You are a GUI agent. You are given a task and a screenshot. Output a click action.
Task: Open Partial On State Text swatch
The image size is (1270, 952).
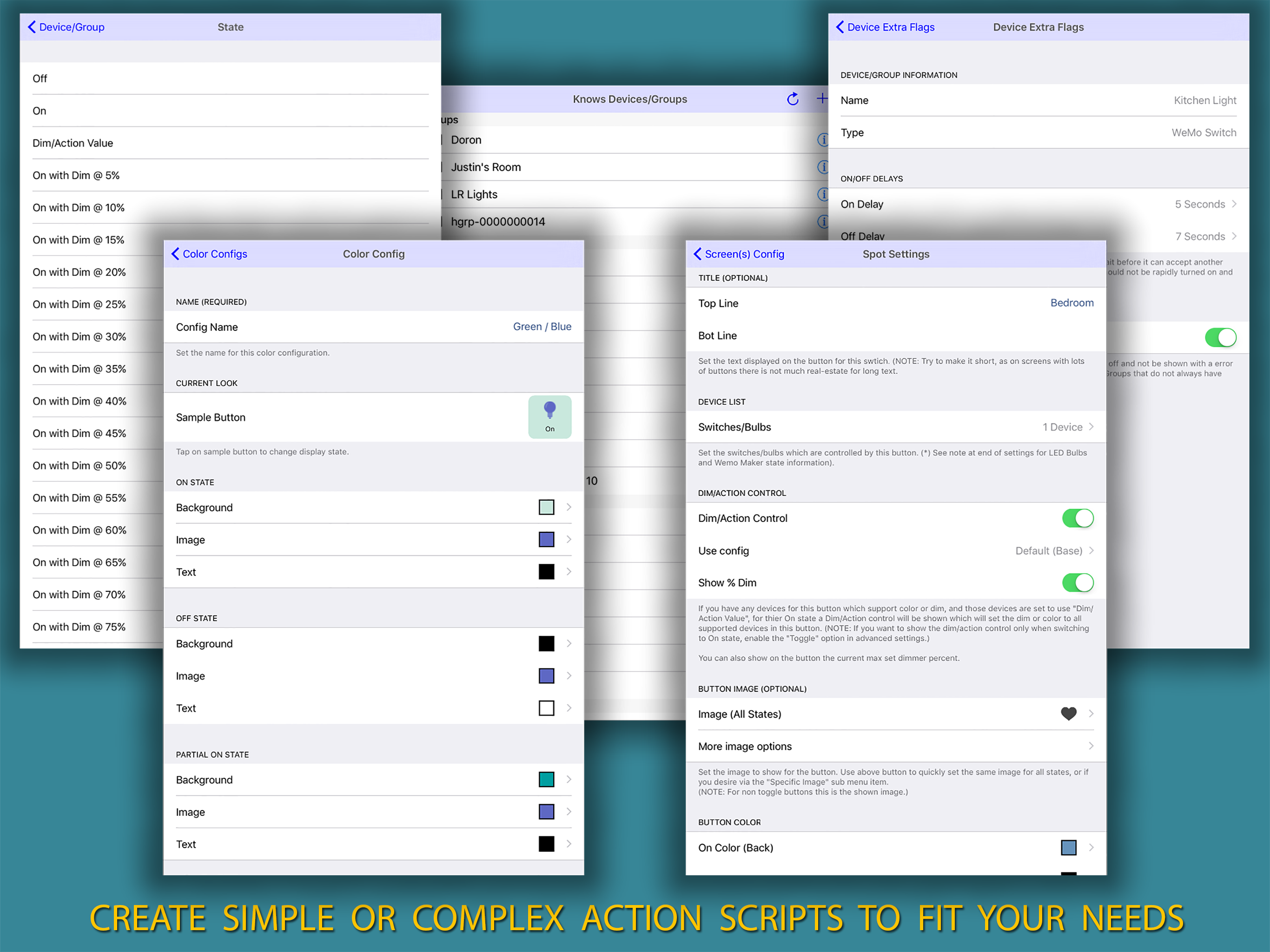[546, 844]
